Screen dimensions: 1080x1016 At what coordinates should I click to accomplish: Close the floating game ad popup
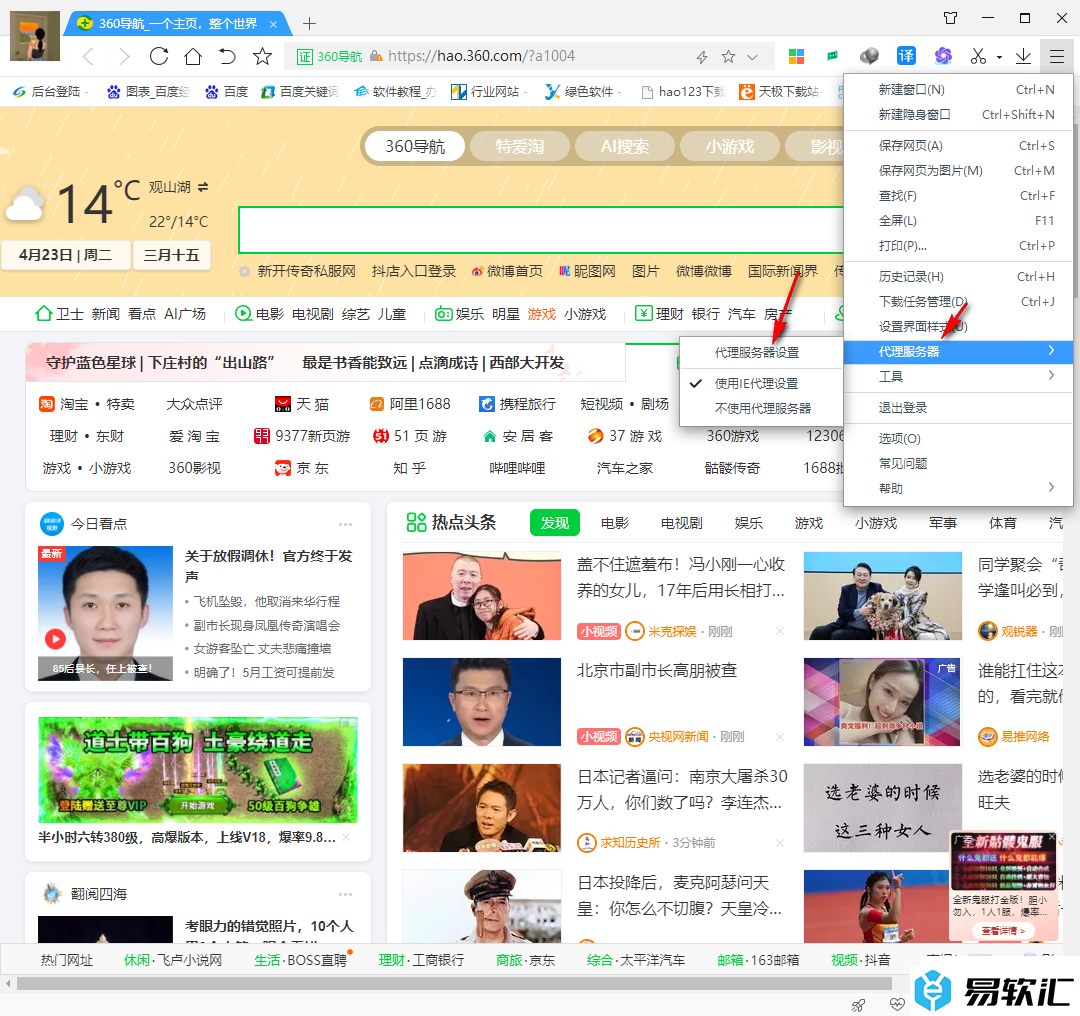click(x=1051, y=838)
